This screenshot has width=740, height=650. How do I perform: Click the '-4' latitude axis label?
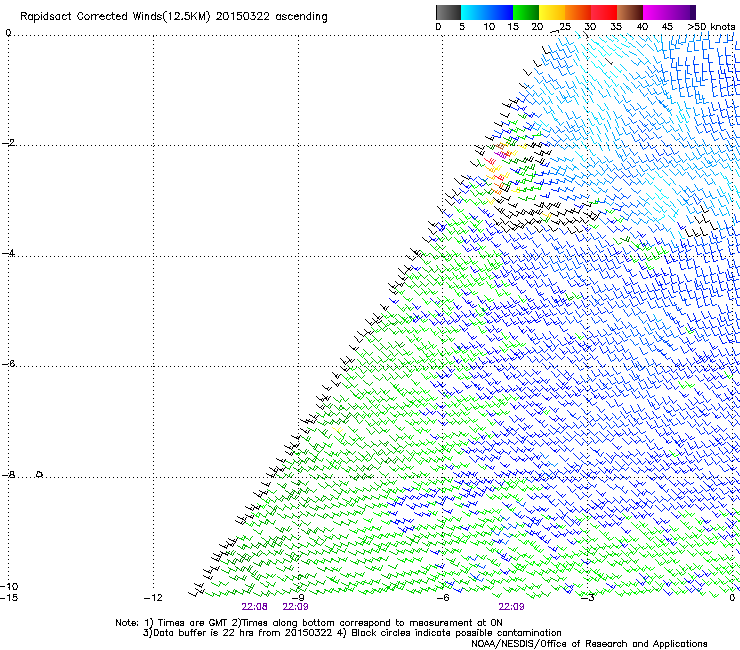tap(8, 253)
